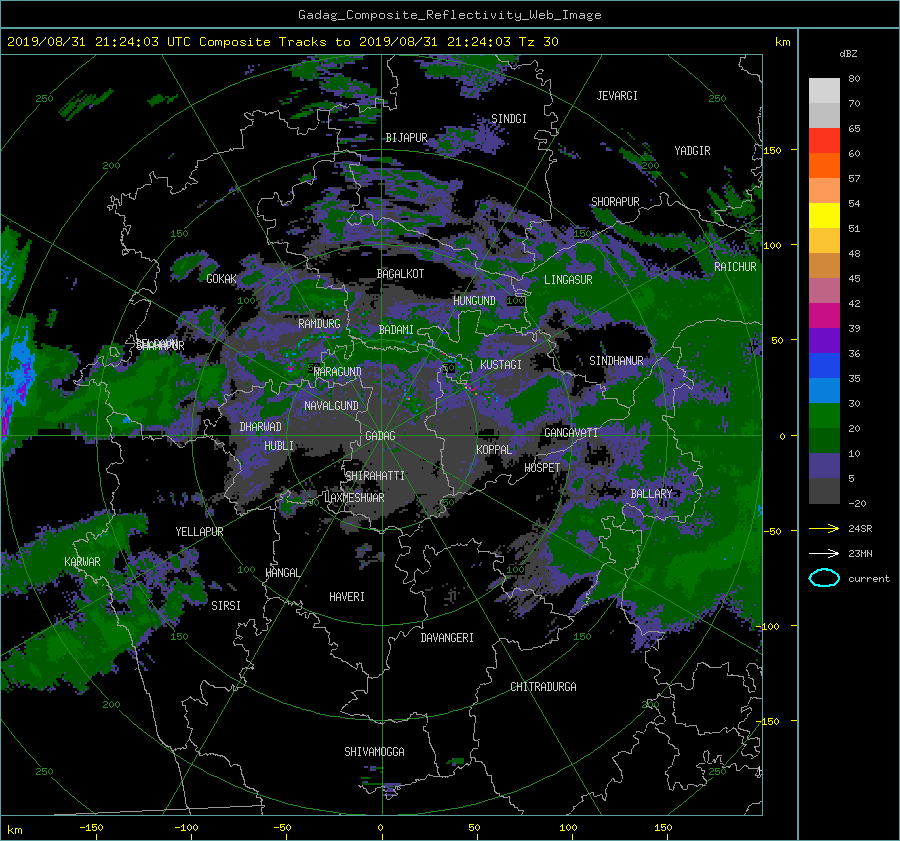
Task: Click the BIJAPUR city label
Action: (x=406, y=138)
